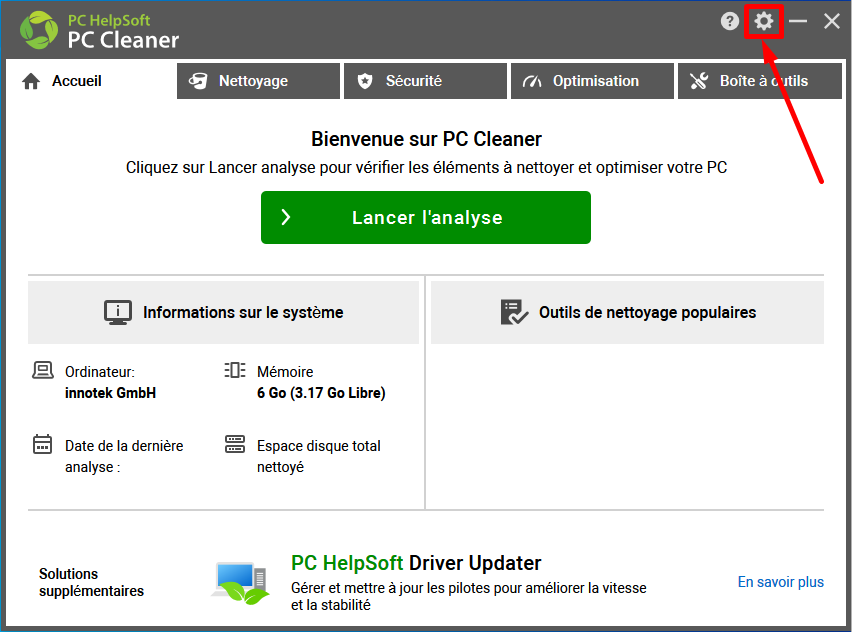
Task: Click Outils de nettoyage populaires header
Action: point(628,312)
